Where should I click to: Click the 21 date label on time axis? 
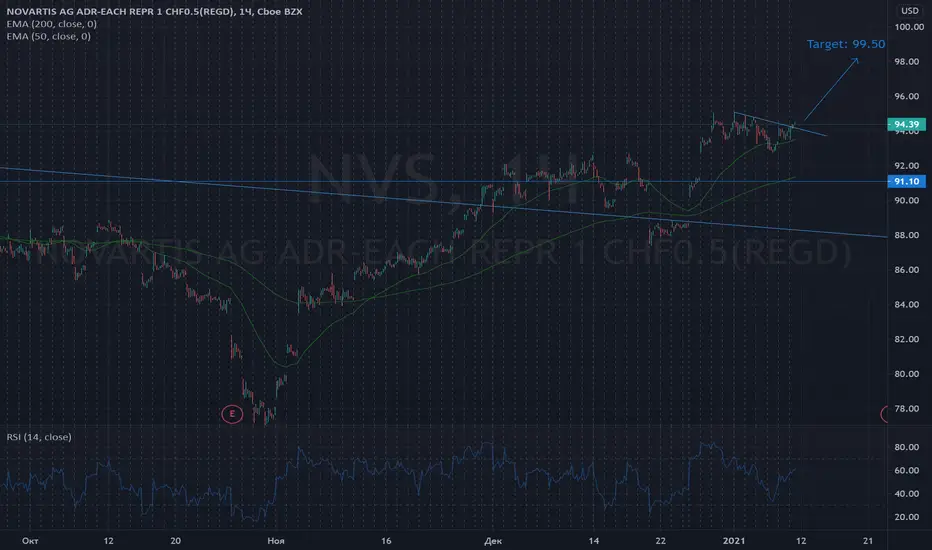pos(868,540)
